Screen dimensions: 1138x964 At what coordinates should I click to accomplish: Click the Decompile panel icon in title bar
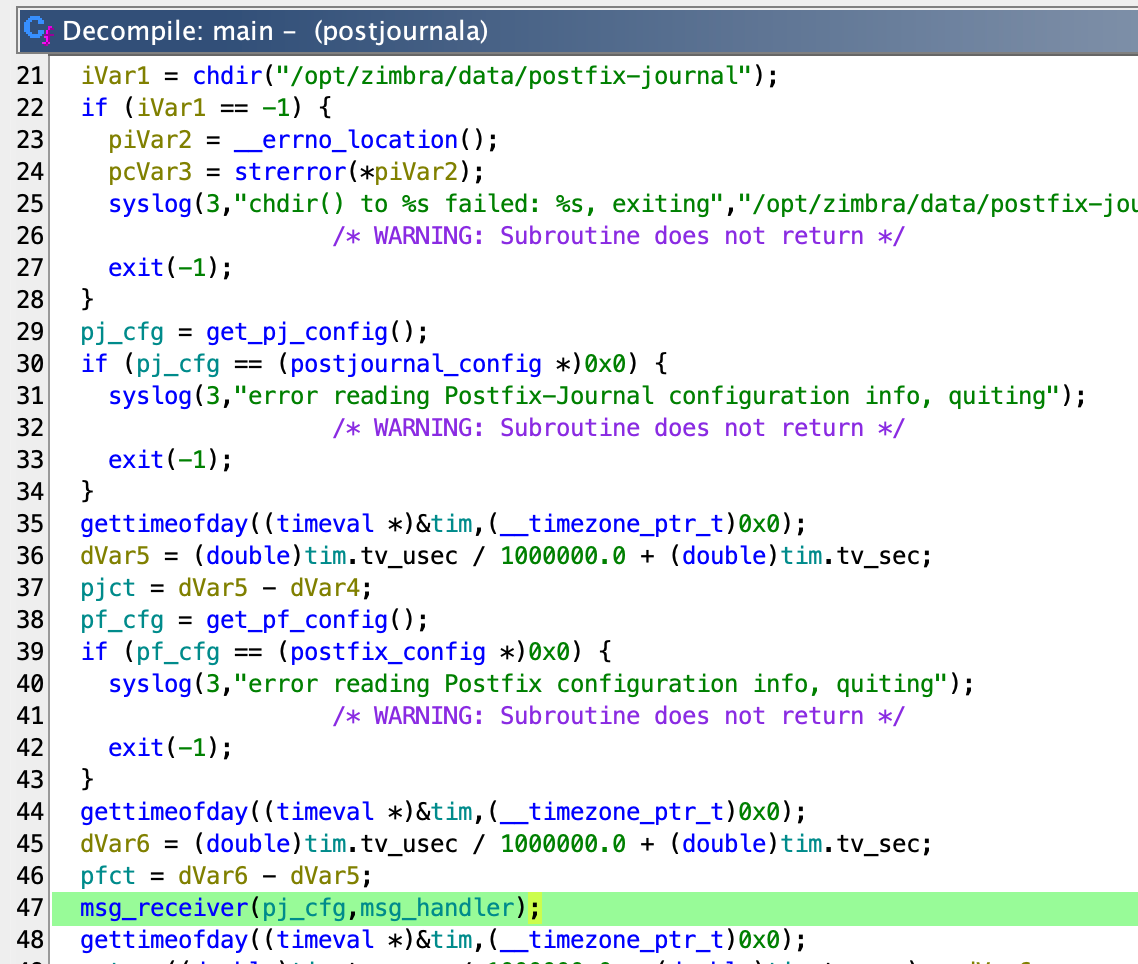(x=38, y=31)
